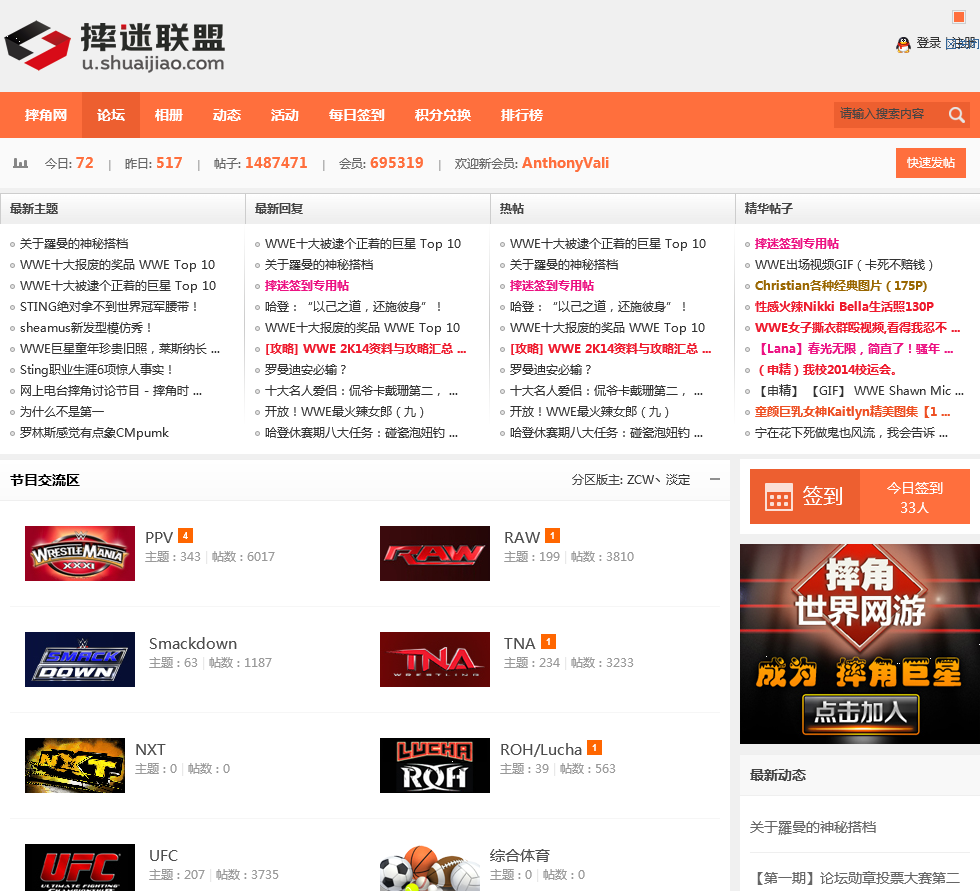Open the PPV forum title link
This screenshot has height=891, width=980.
pos(159,537)
